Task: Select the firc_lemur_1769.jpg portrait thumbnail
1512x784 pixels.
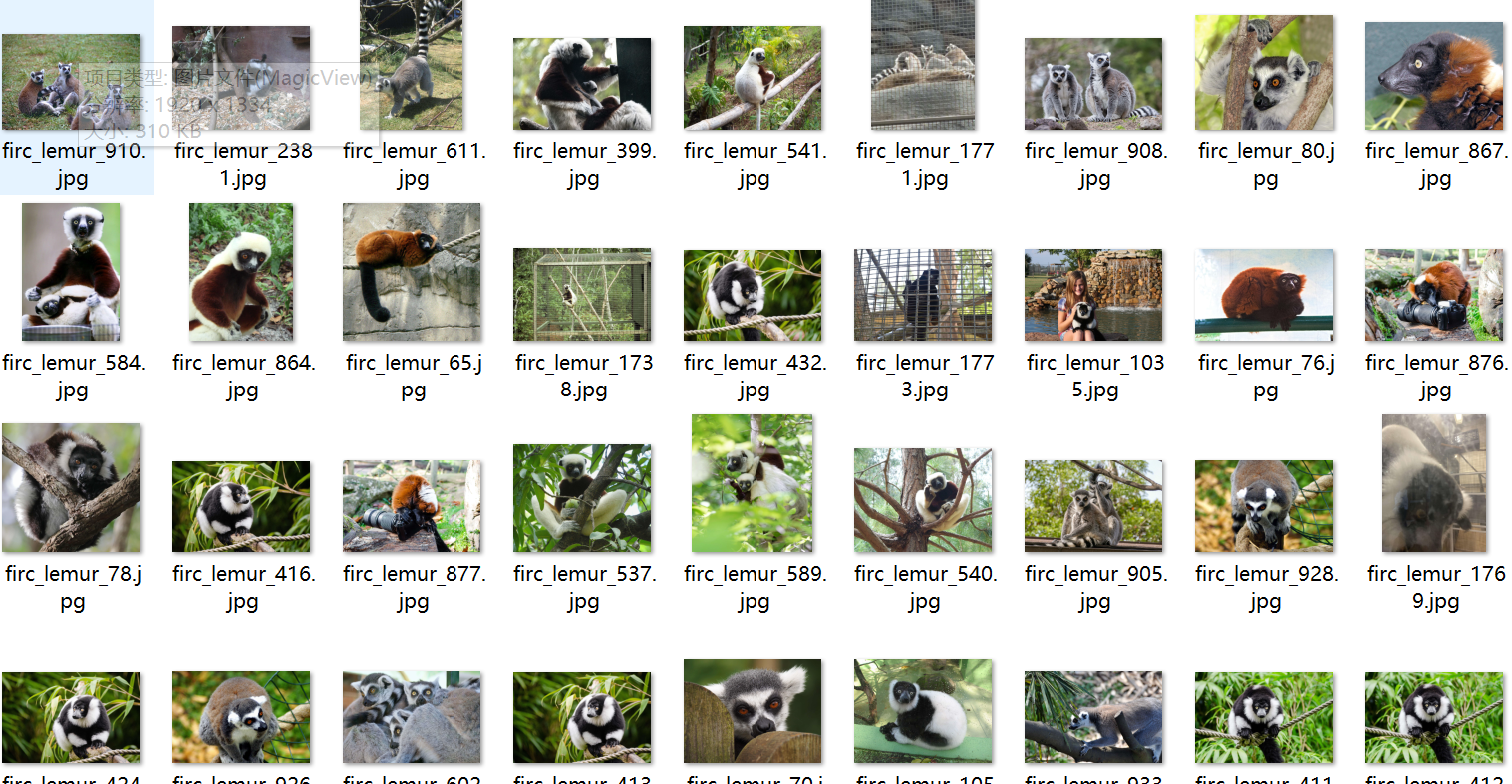Action: pyautogui.click(x=1434, y=483)
